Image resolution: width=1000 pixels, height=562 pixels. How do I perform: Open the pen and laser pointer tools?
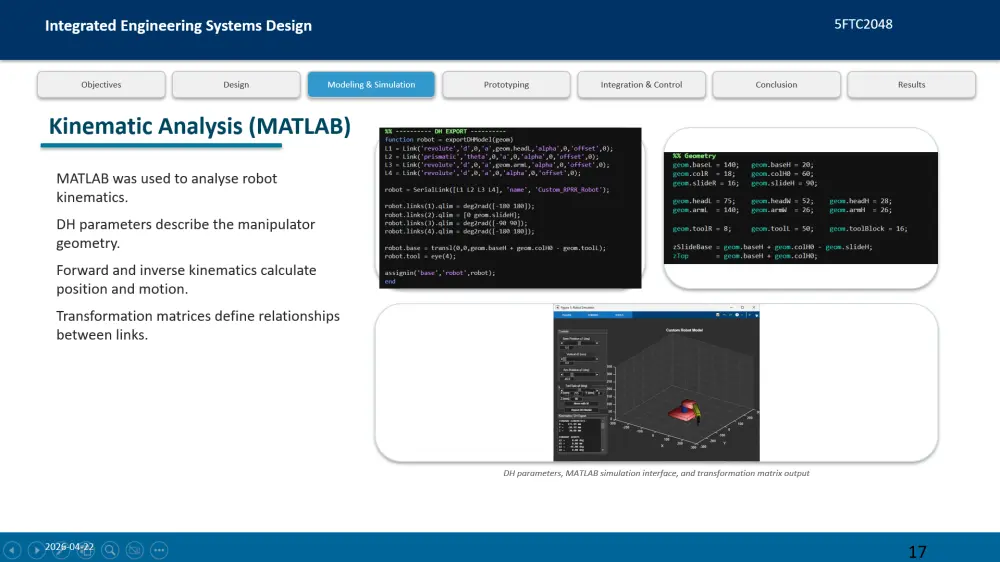pyautogui.click(x=61, y=549)
